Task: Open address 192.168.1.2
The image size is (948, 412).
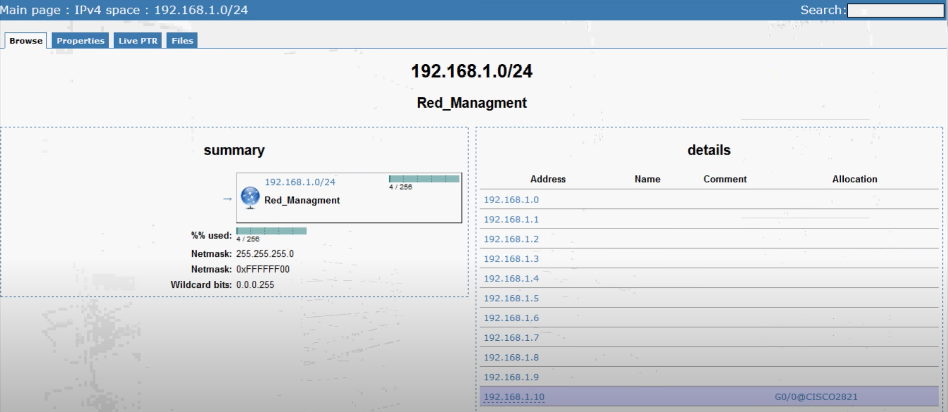Action: 511,239
